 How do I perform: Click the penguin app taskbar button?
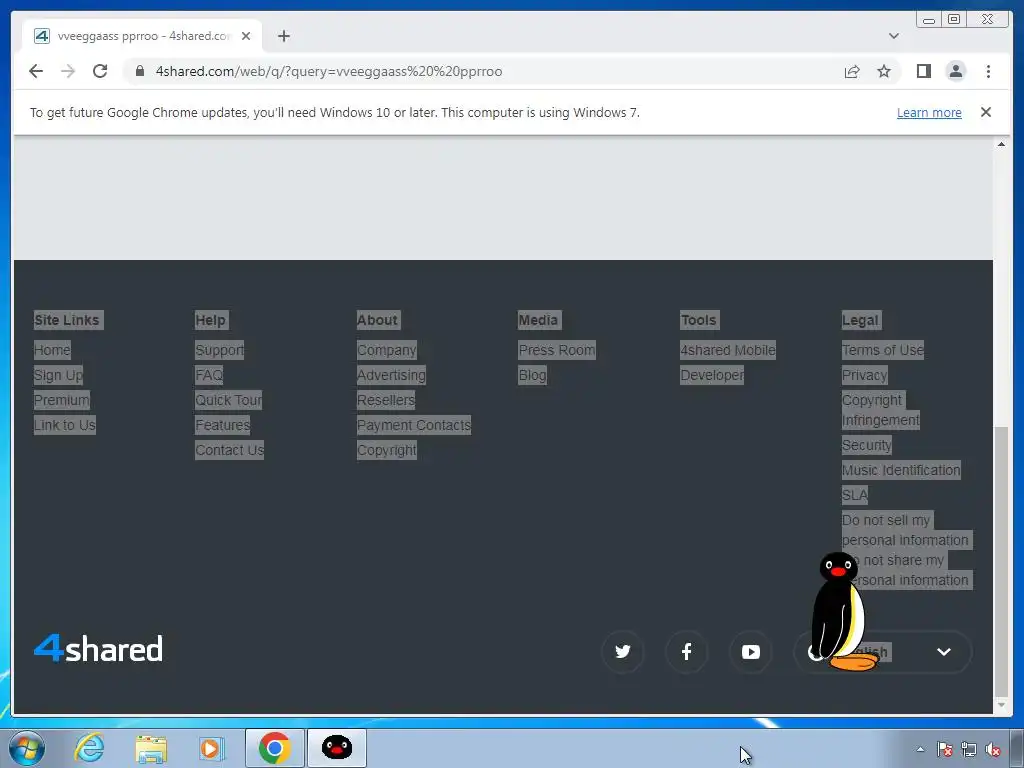click(337, 748)
